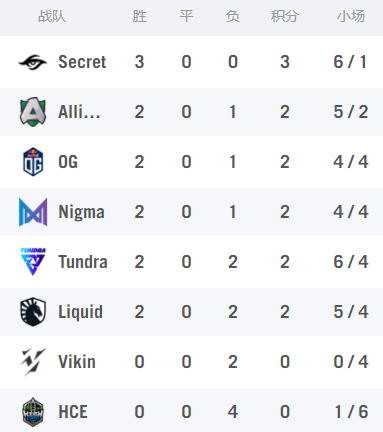The height and width of the screenshot is (432, 383).
Task: Select the HCE team badge
Action: coord(33,412)
